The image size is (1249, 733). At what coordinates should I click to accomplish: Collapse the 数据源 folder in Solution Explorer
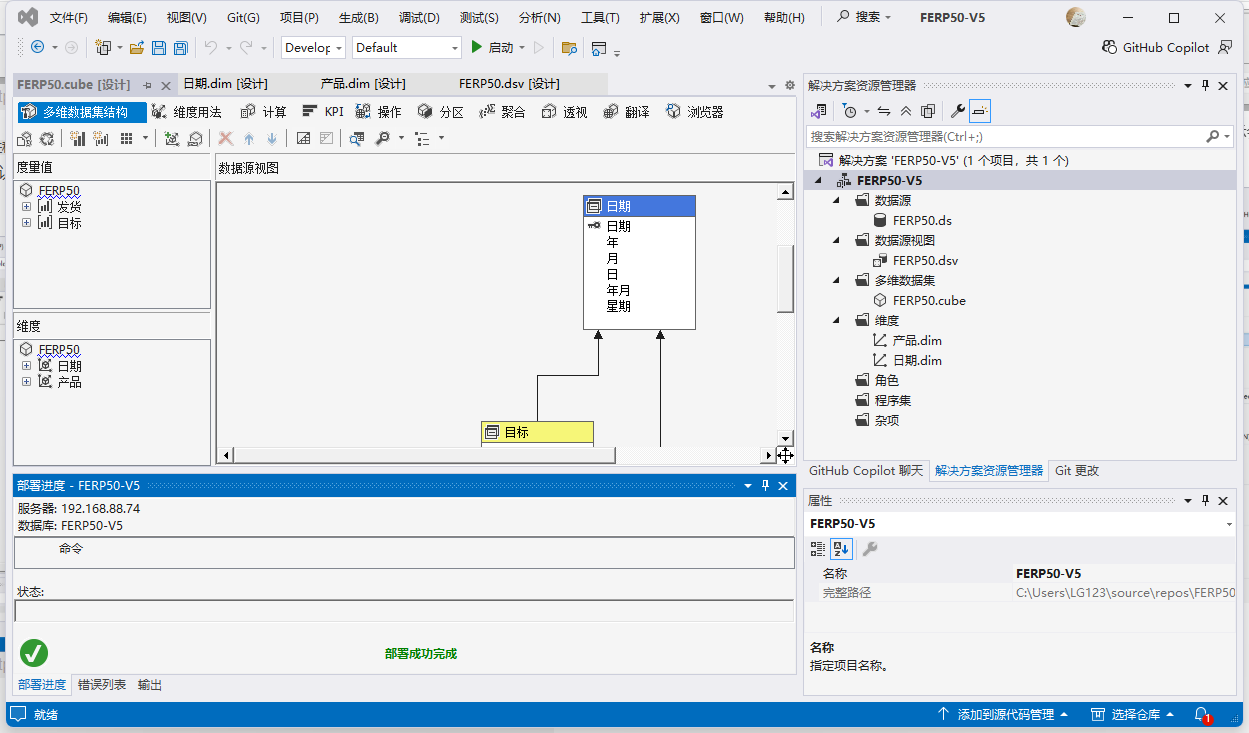point(838,200)
